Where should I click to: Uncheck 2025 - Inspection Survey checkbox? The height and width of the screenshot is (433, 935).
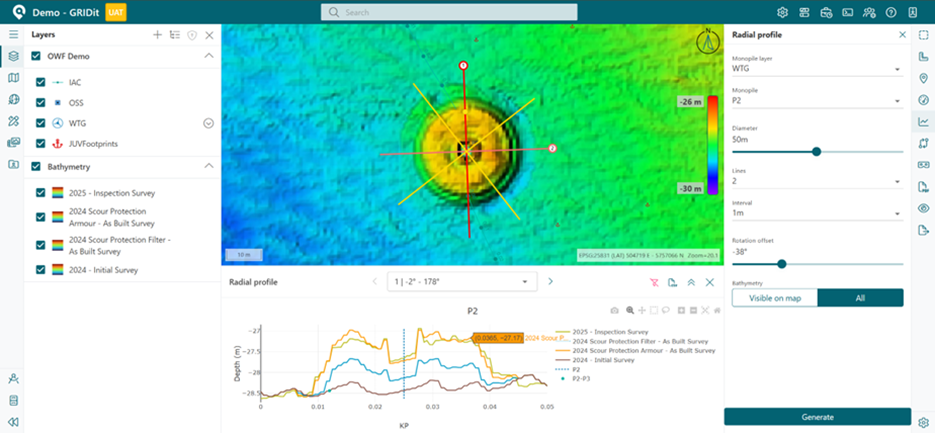coord(41,193)
